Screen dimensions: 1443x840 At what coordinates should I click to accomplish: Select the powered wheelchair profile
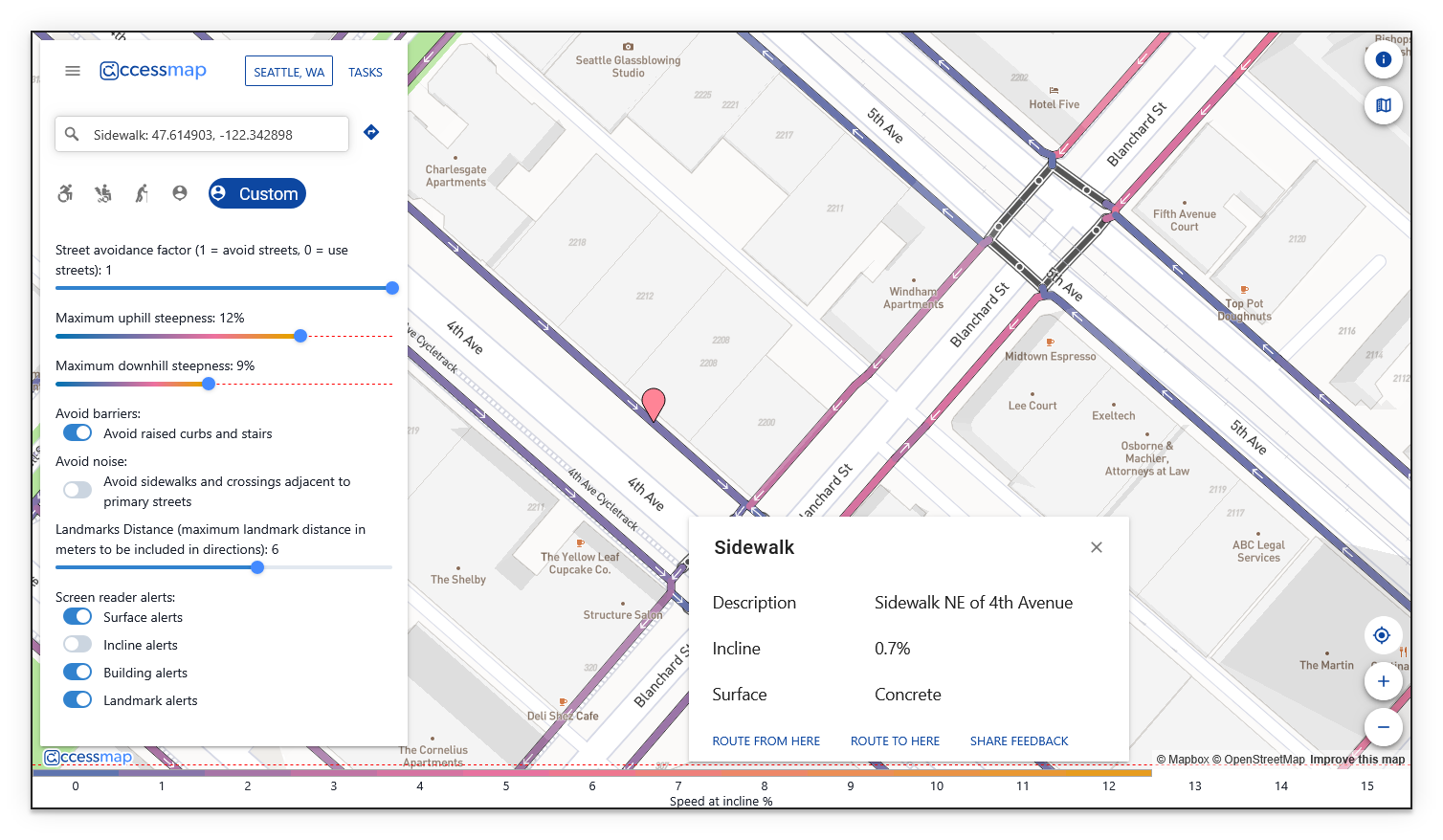coord(103,193)
